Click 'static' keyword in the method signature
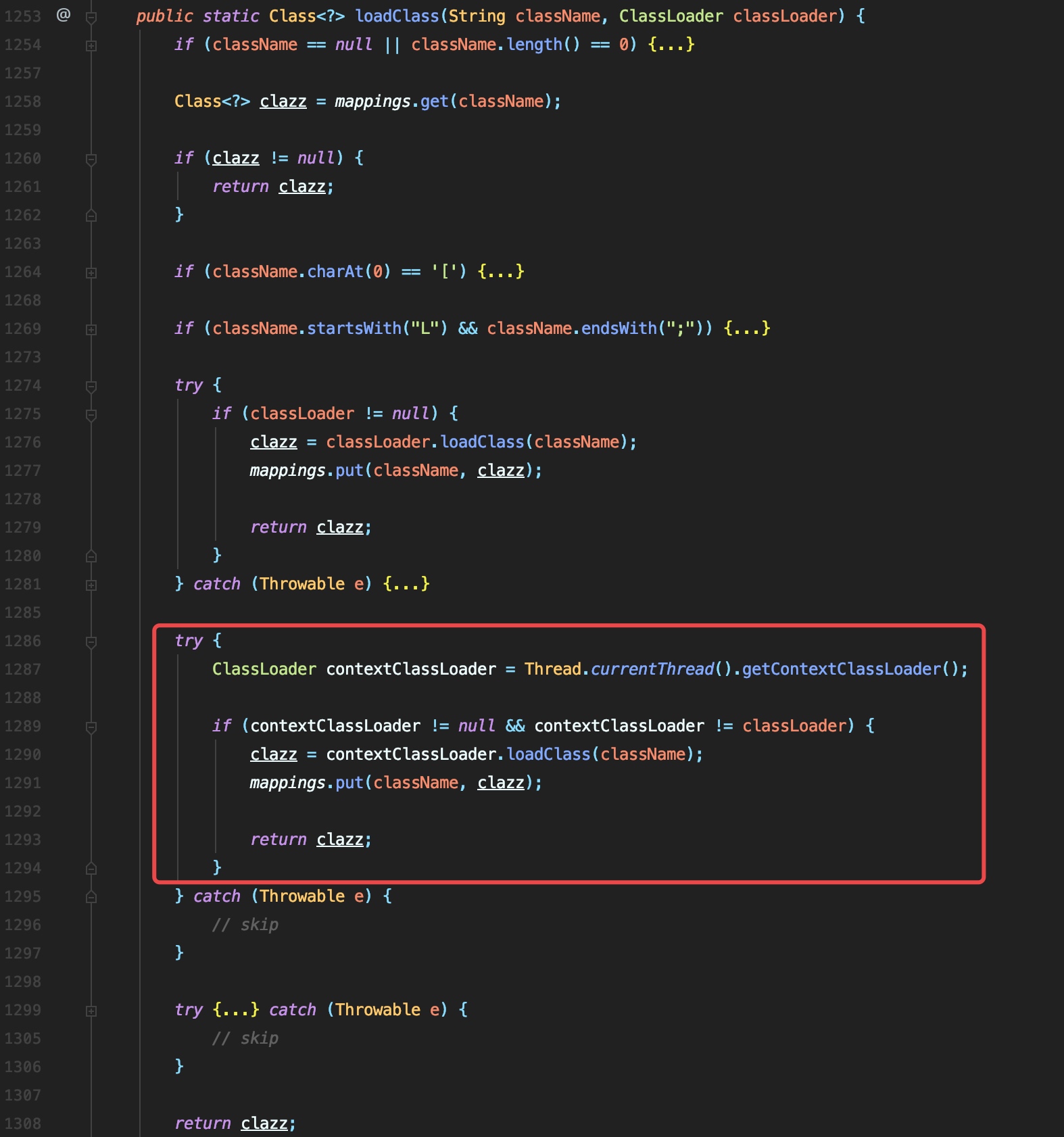This screenshot has height=1137, width=1064. tap(231, 16)
